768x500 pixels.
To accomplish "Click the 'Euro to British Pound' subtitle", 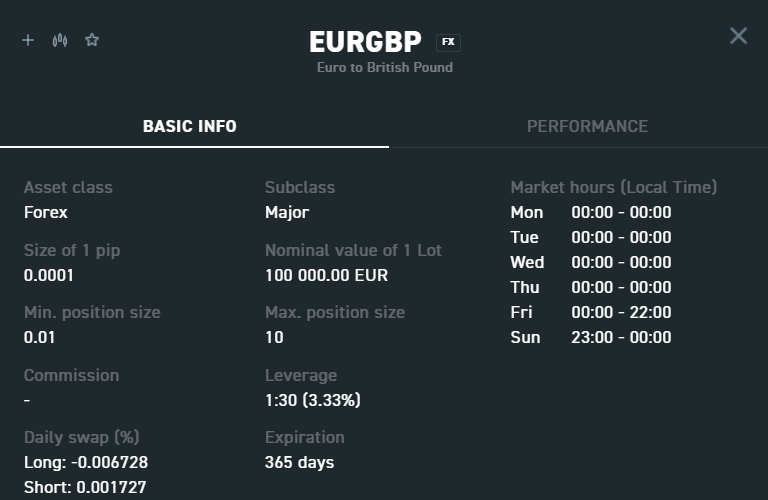I will (x=384, y=67).
